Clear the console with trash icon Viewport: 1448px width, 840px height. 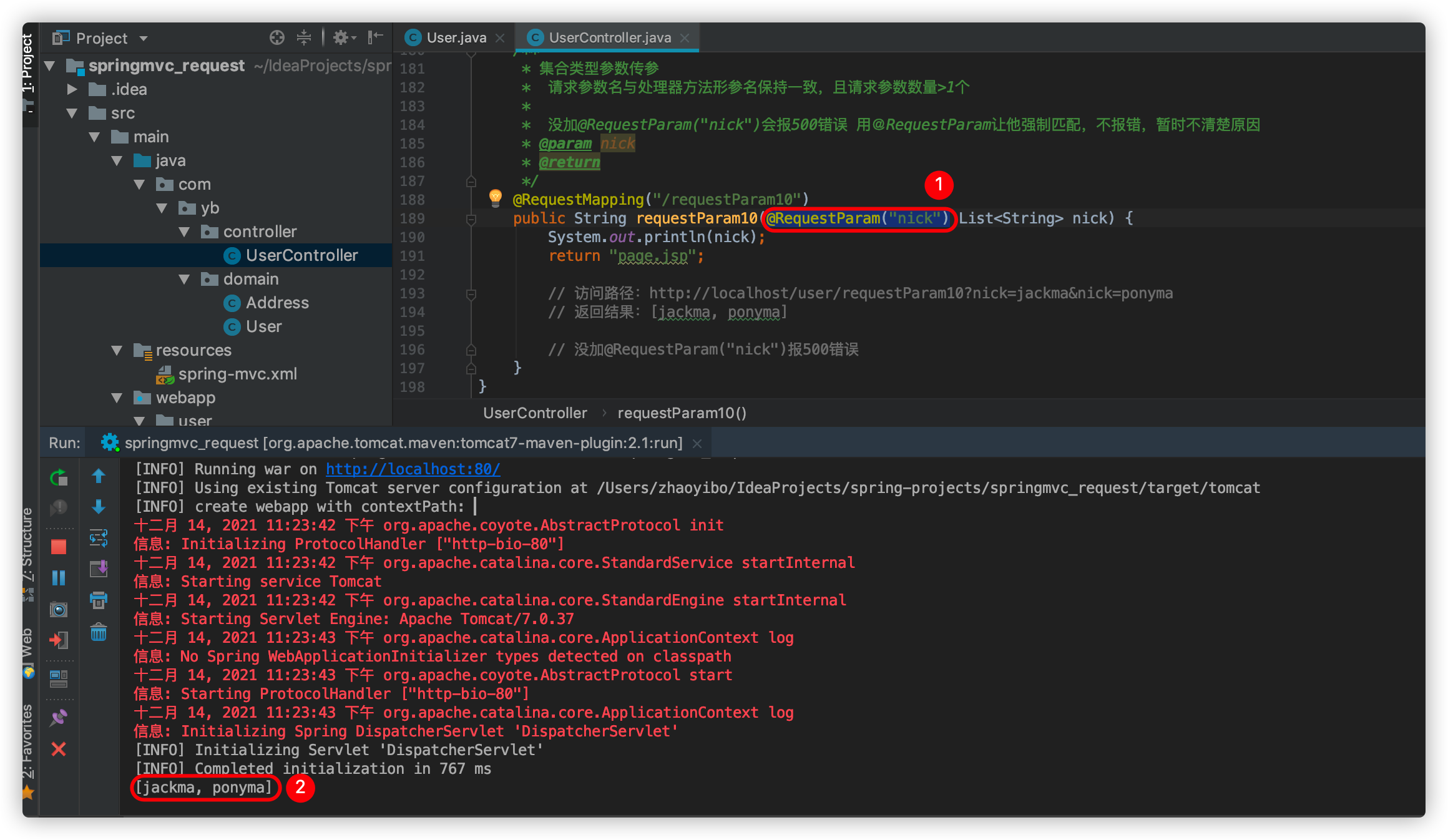point(99,633)
